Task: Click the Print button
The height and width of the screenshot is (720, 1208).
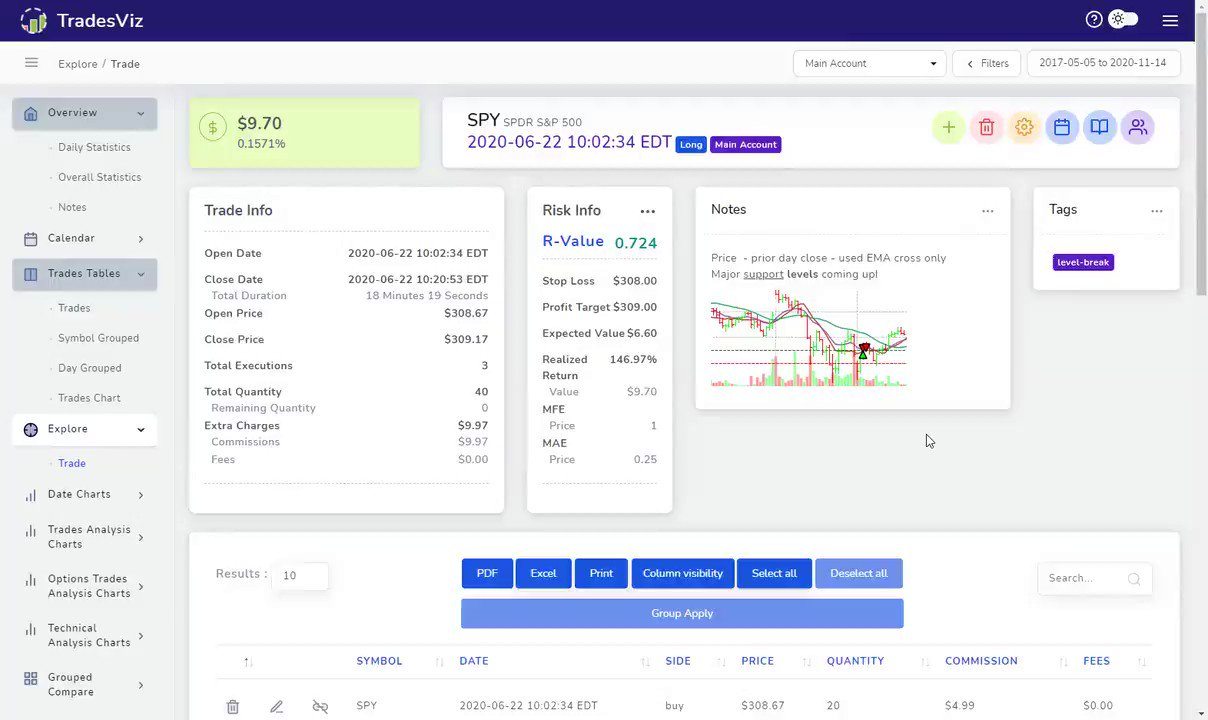Action: (601, 573)
